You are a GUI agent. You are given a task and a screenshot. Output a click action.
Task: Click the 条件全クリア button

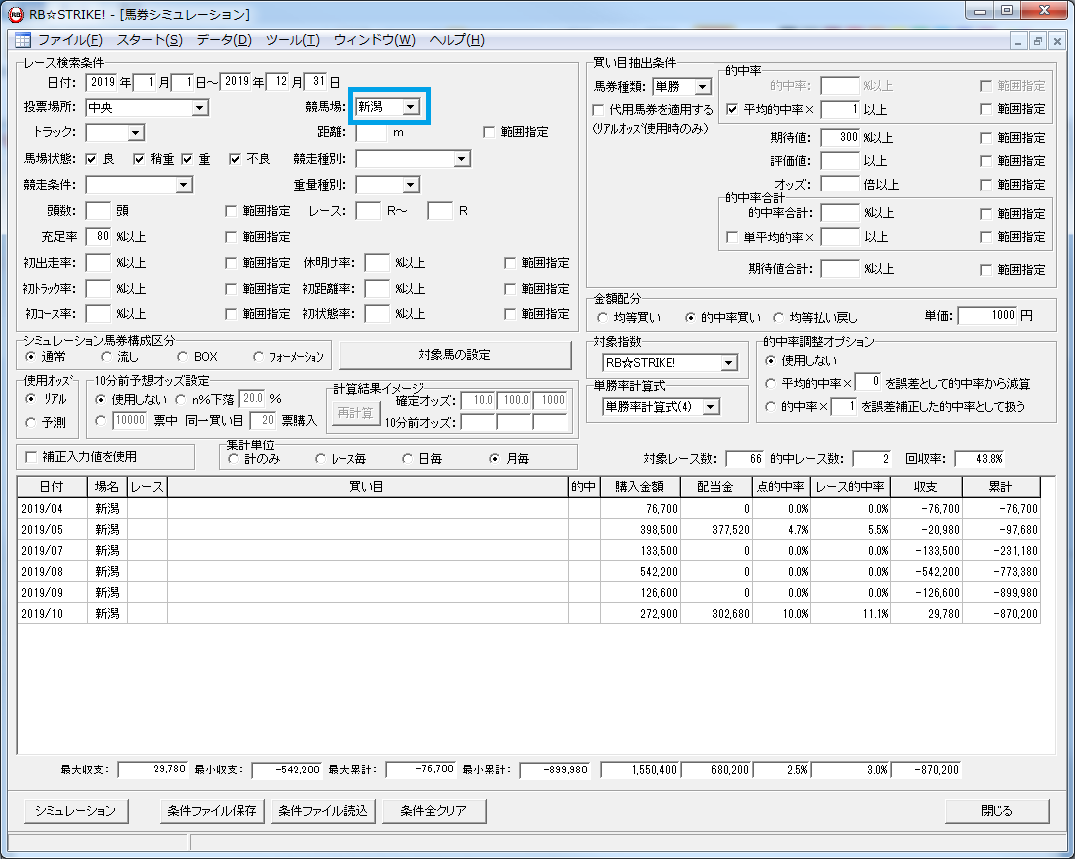[434, 811]
